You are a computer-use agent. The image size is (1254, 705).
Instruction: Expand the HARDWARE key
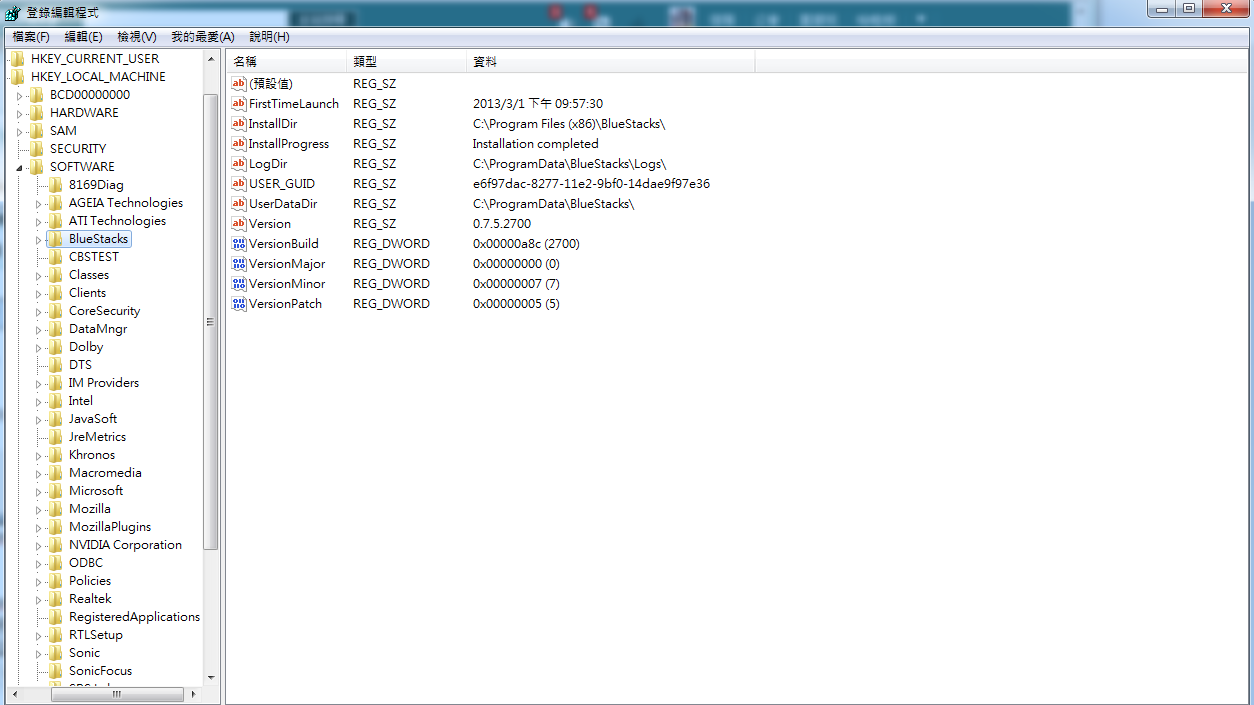pyautogui.click(x=19, y=113)
